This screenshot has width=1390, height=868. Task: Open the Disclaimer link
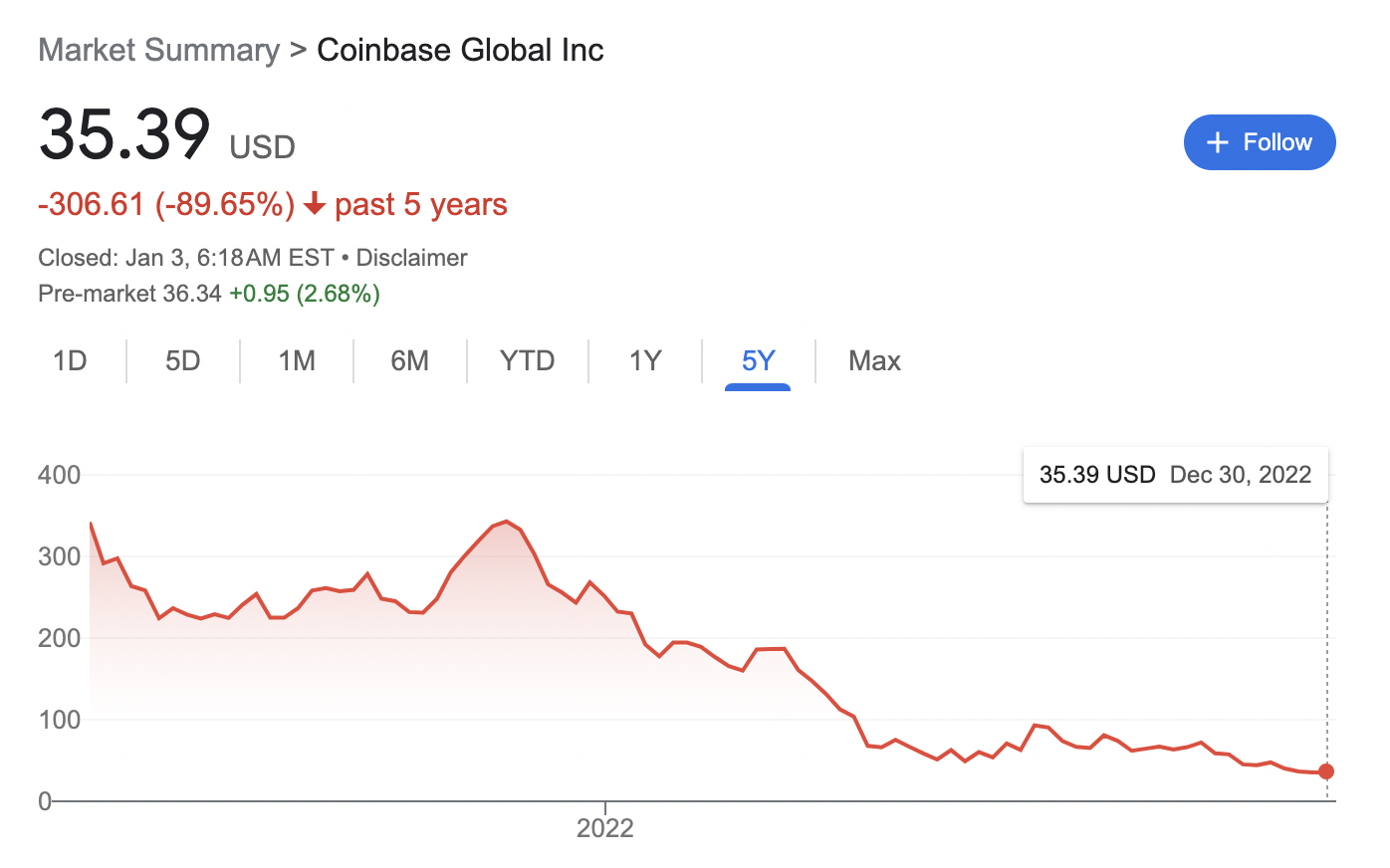click(411, 258)
